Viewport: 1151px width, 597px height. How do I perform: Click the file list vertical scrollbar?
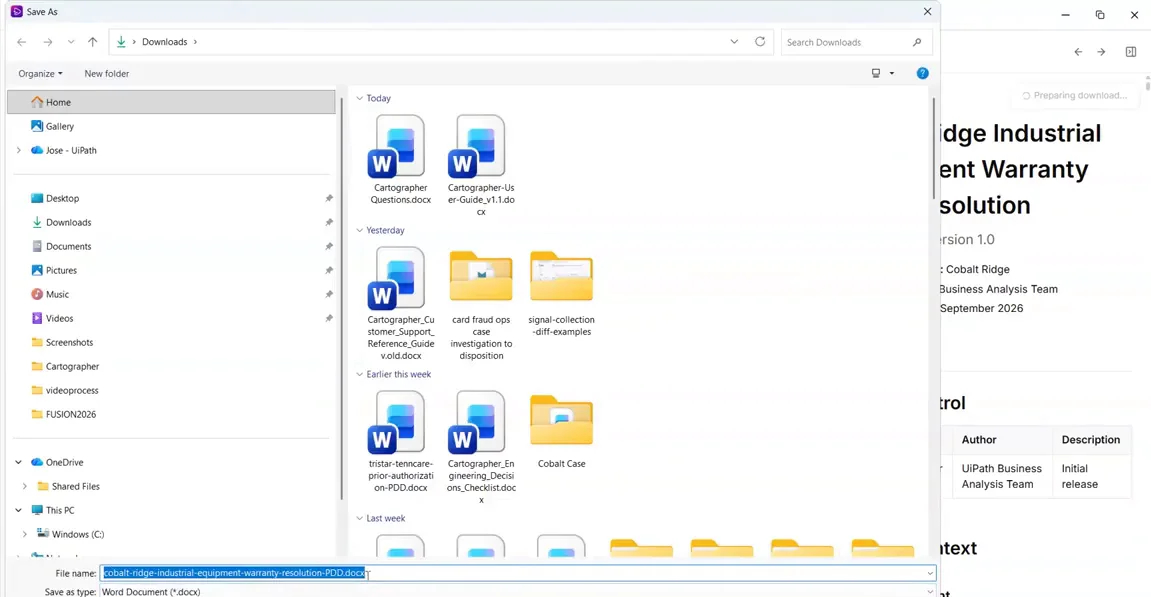[933, 148]
